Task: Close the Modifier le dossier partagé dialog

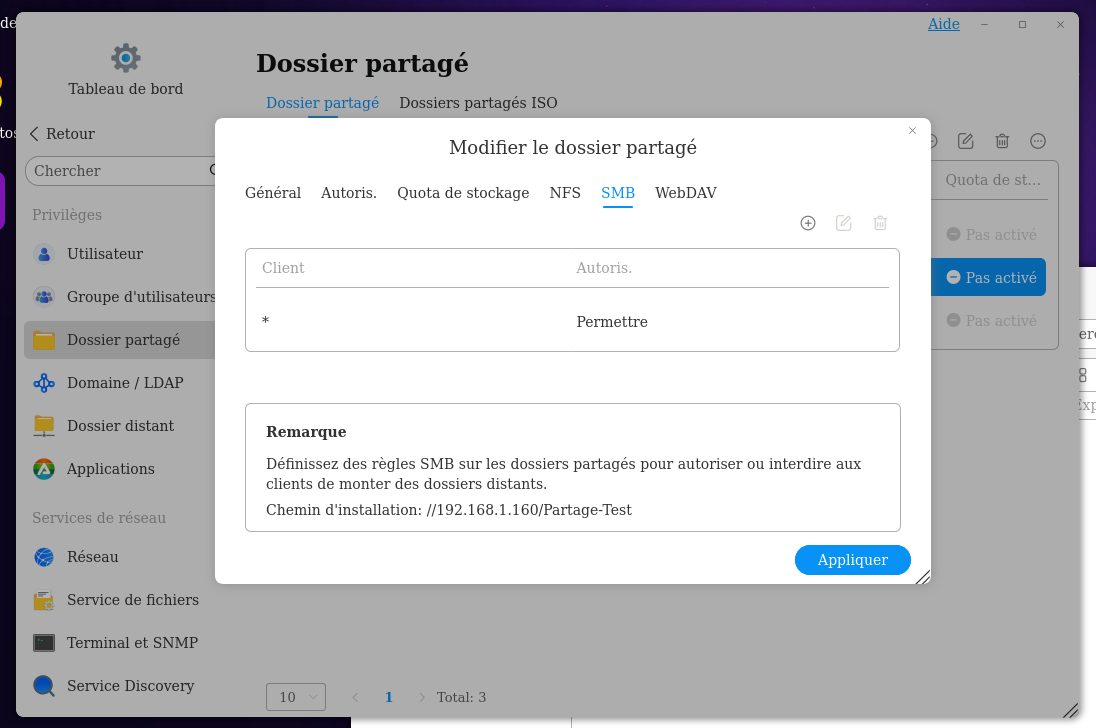Action: (x=912, y=131)
